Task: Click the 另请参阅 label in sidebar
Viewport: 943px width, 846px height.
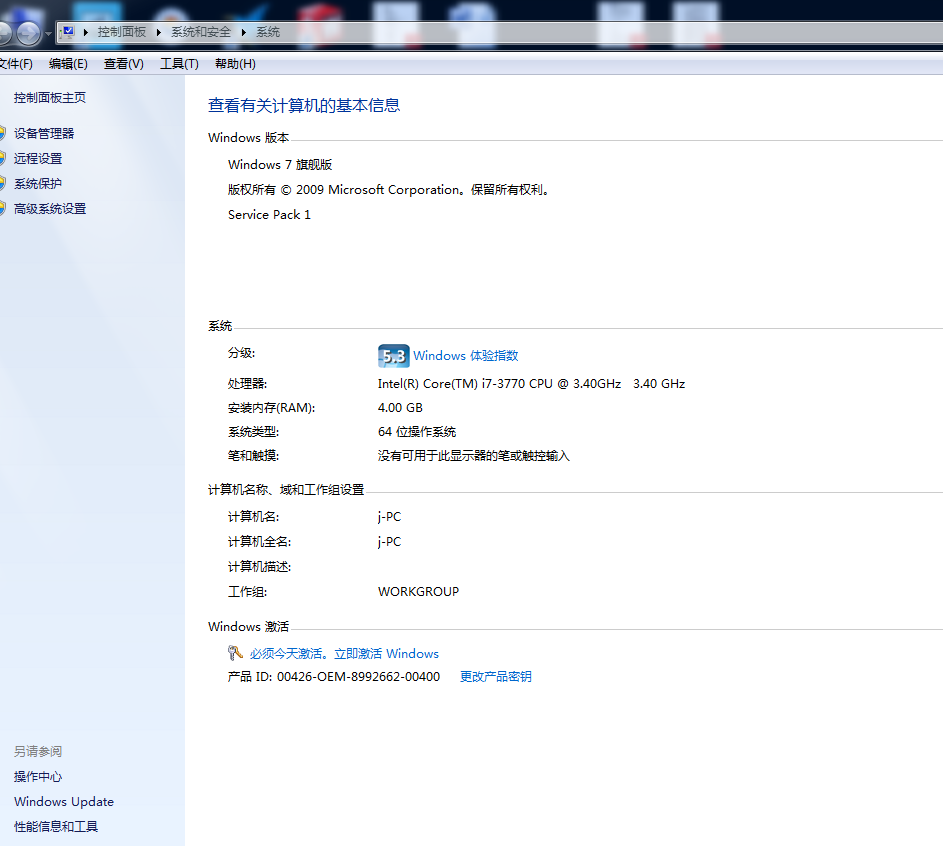Action: coord(38,752)
